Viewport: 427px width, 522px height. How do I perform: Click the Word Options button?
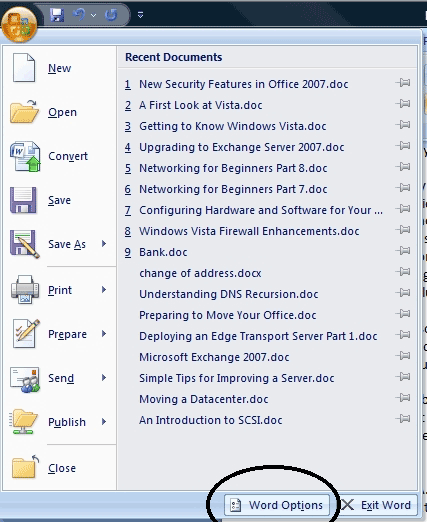(277, 505)
